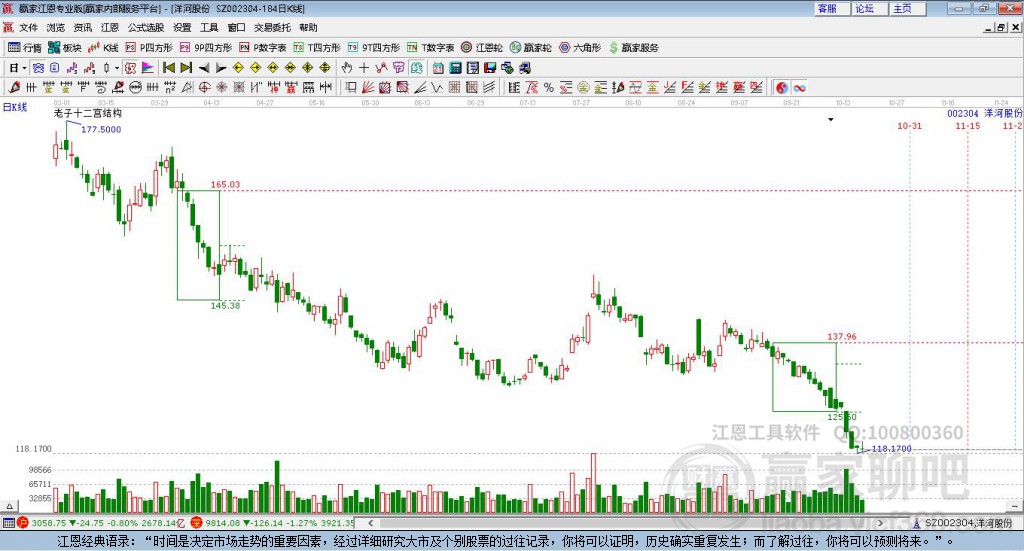Screen dimensions: 1024x551
Task: Step chart right with black arrow
Action: [221, 68]
